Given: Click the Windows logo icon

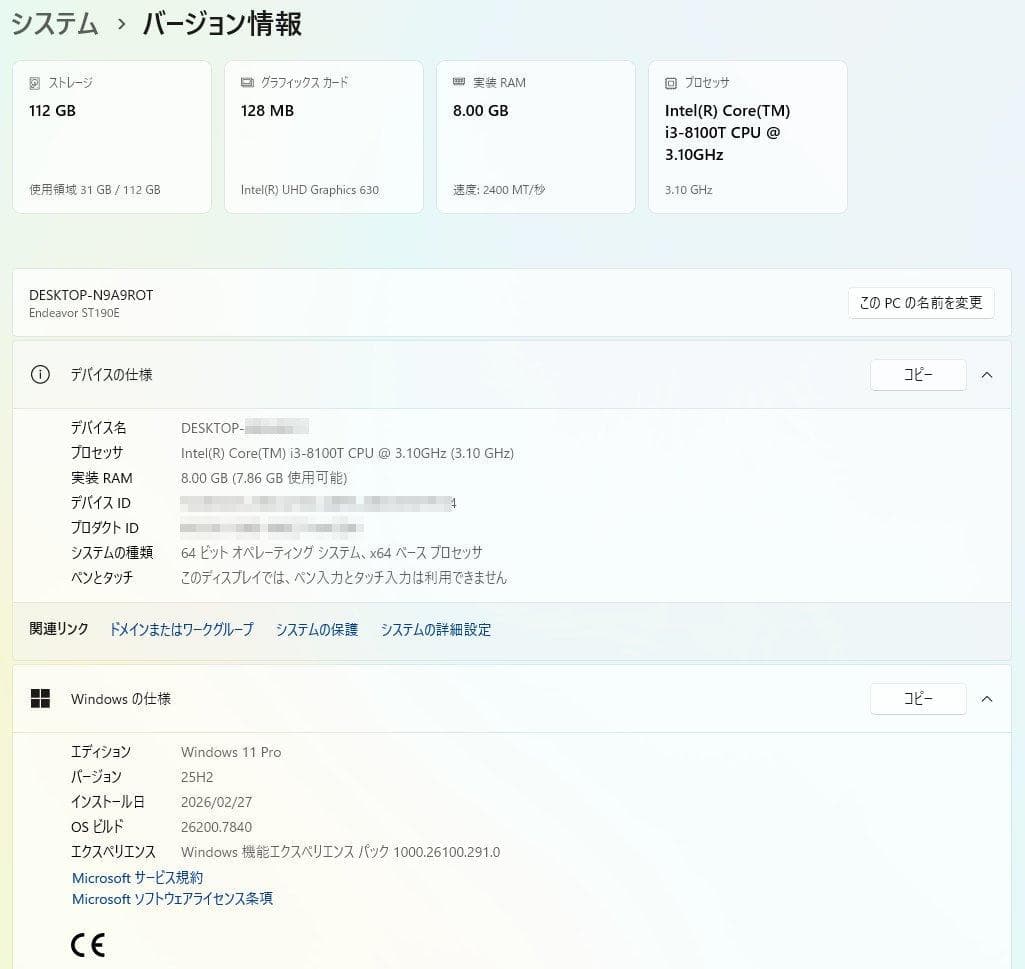Looking at the screenshot, I should tap(40, 698).
